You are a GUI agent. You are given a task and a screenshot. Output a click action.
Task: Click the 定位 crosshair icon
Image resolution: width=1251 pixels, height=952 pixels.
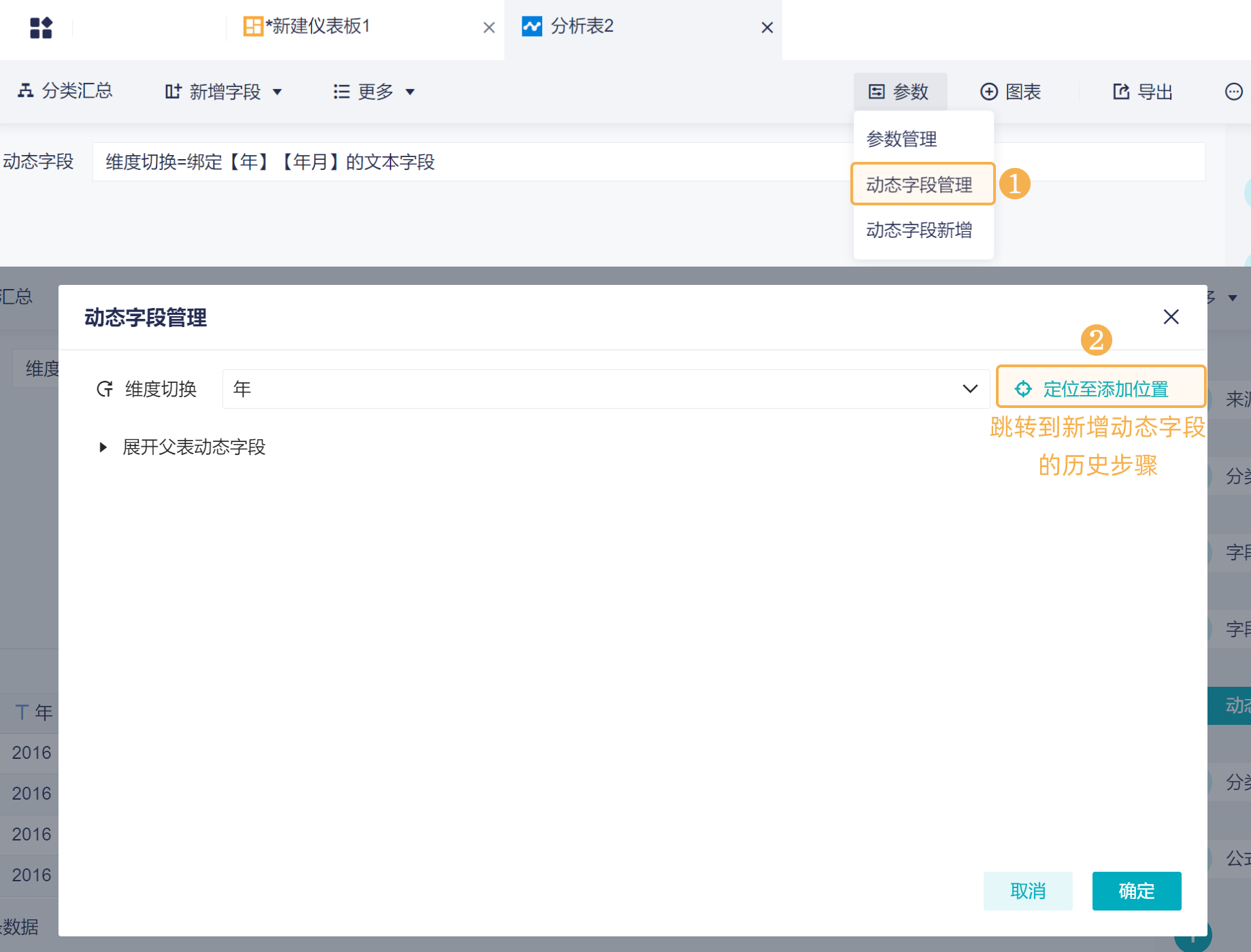pyautogui.click(x=1023, y=389)
